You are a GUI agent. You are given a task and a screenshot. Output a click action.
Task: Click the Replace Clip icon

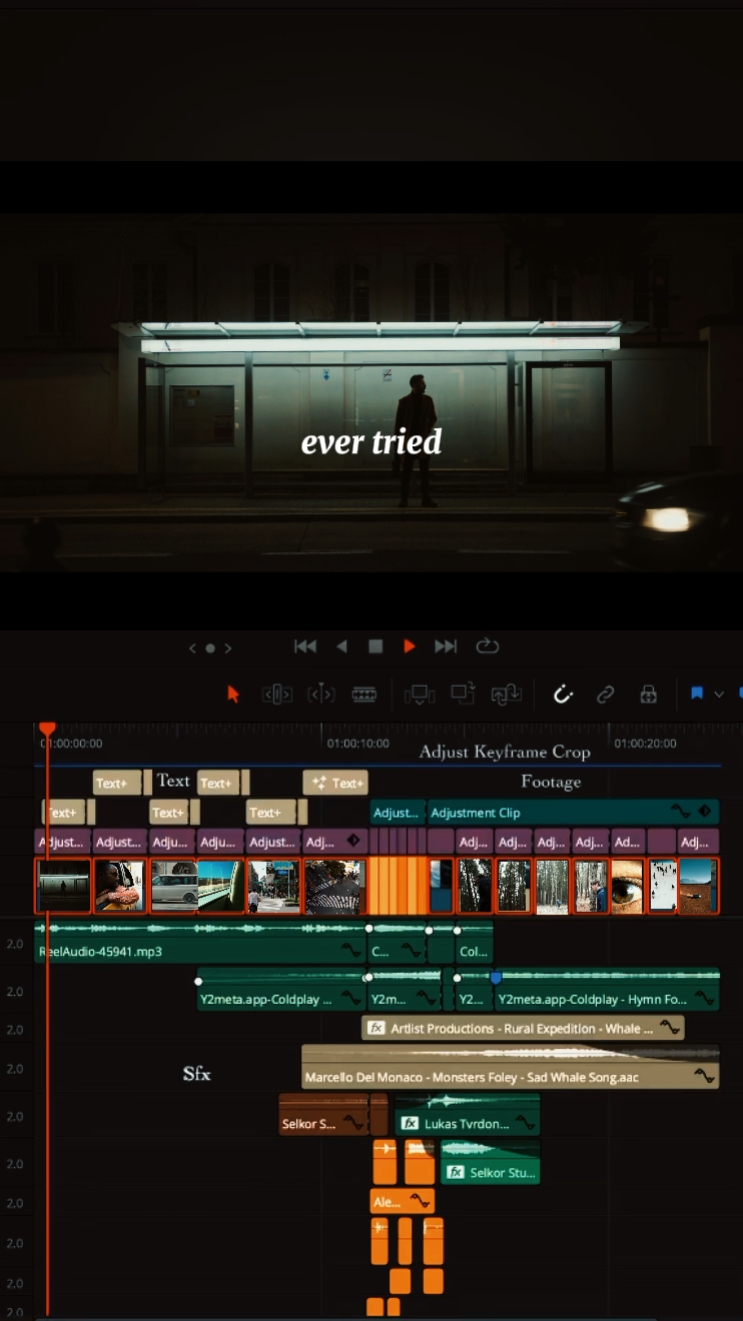[506, 694]
